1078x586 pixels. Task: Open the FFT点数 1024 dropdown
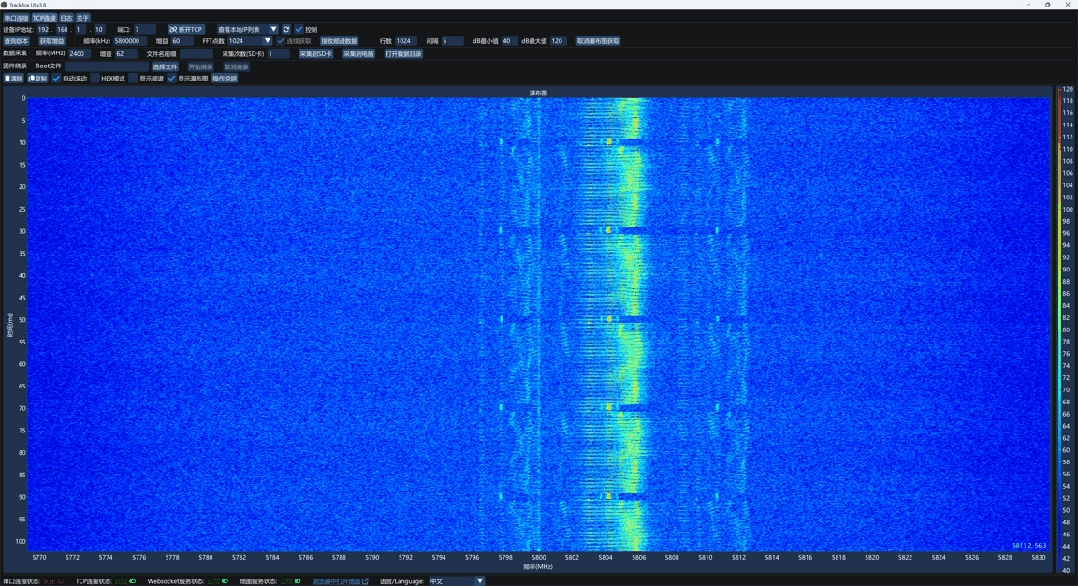(x=250, y=41)
